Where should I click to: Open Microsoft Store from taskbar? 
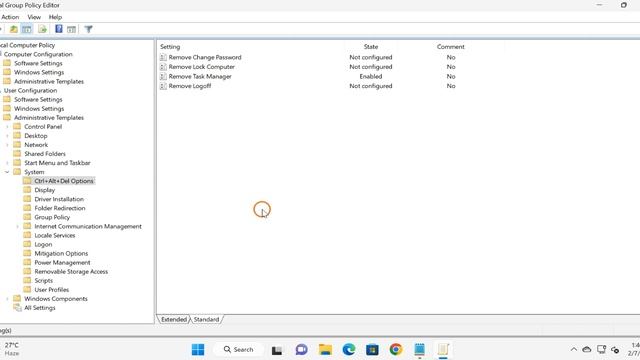pyautogui.click(x=372, y=350)
